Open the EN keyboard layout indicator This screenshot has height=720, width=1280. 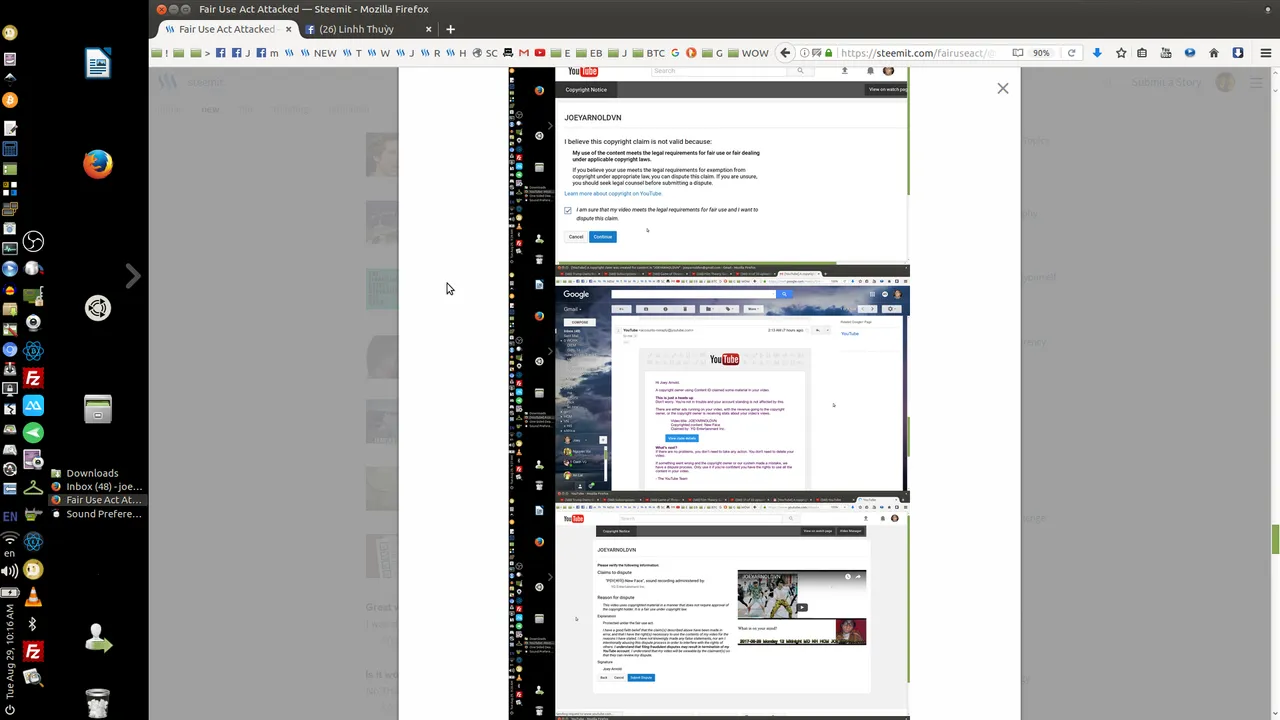[10, 516]
